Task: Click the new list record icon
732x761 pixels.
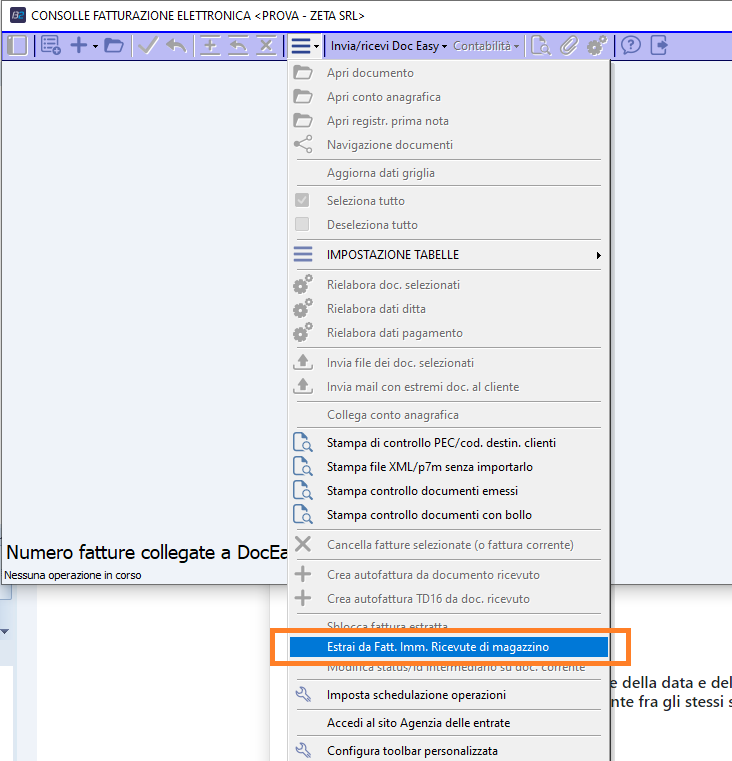Action: 50,46
